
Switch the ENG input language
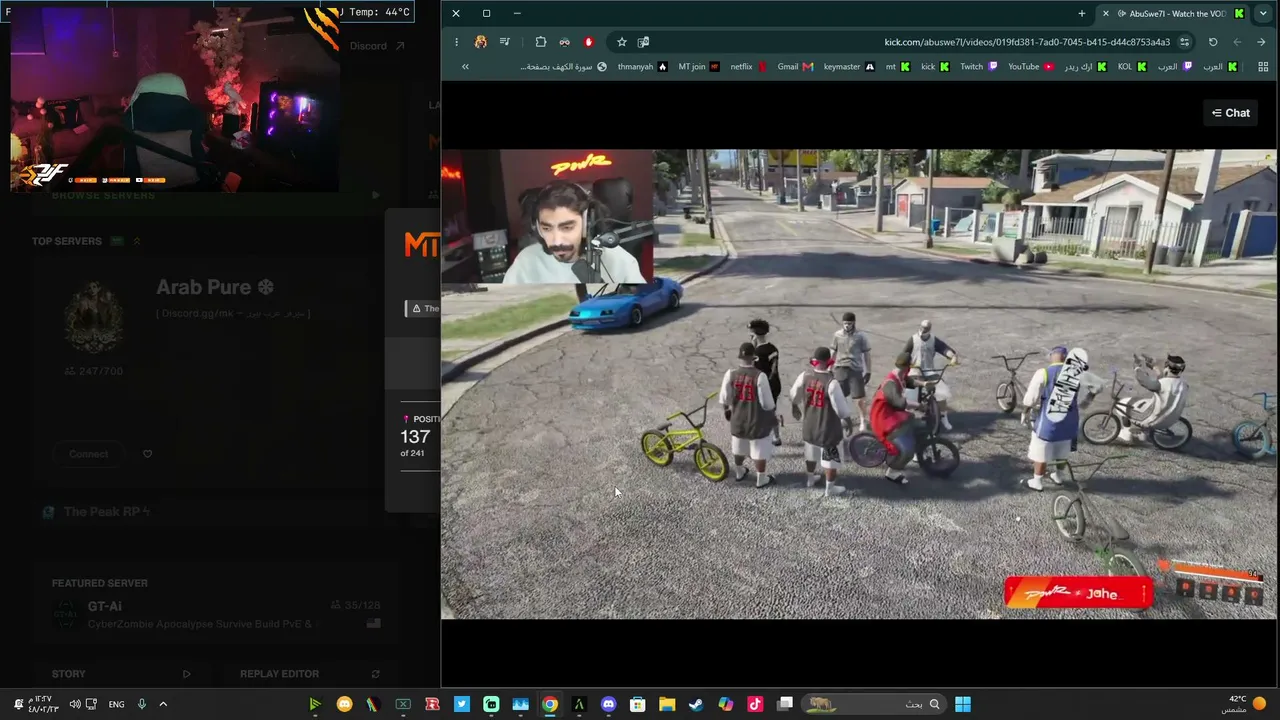tap(117, 704)
